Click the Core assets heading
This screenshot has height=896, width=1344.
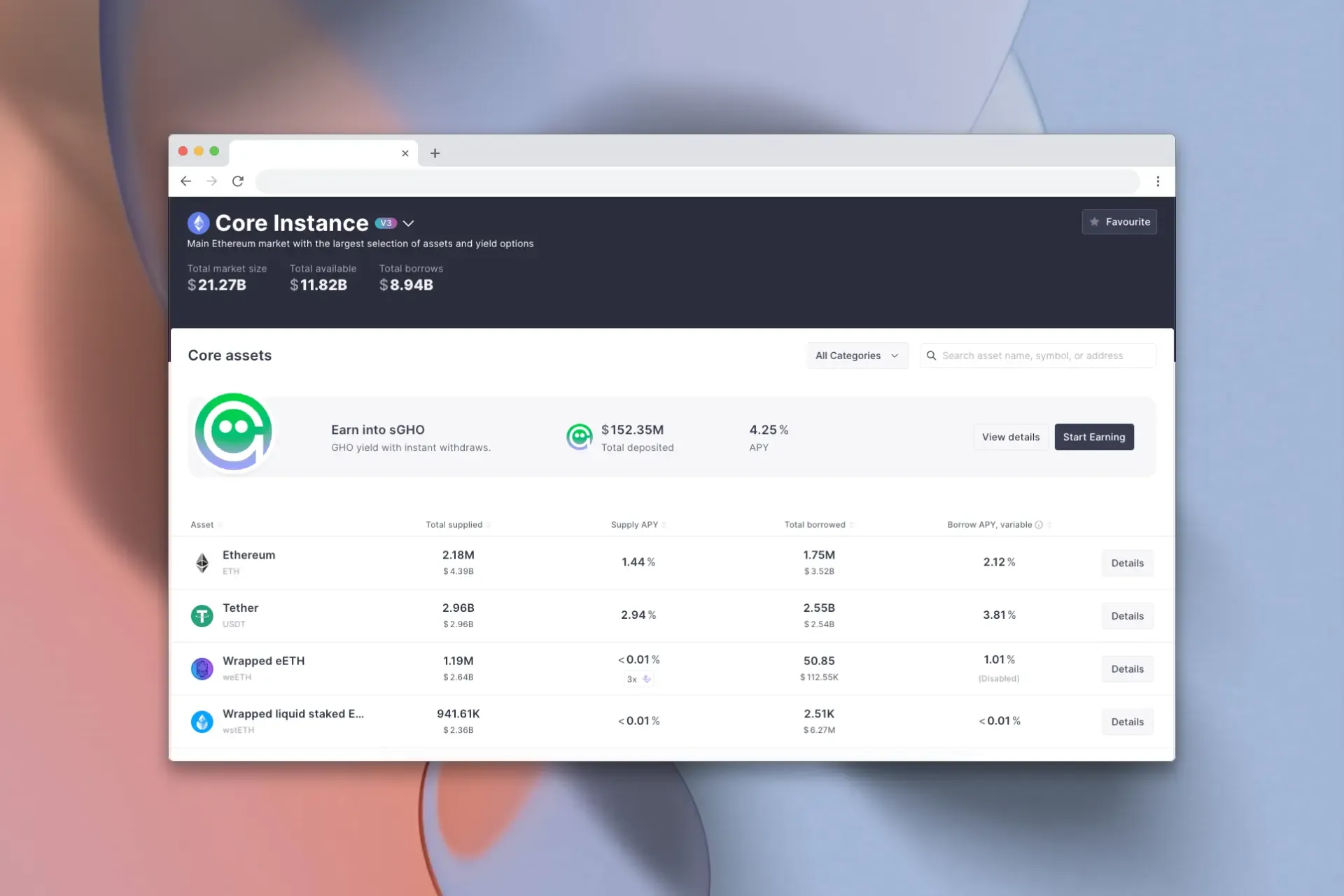coord(230,356)
